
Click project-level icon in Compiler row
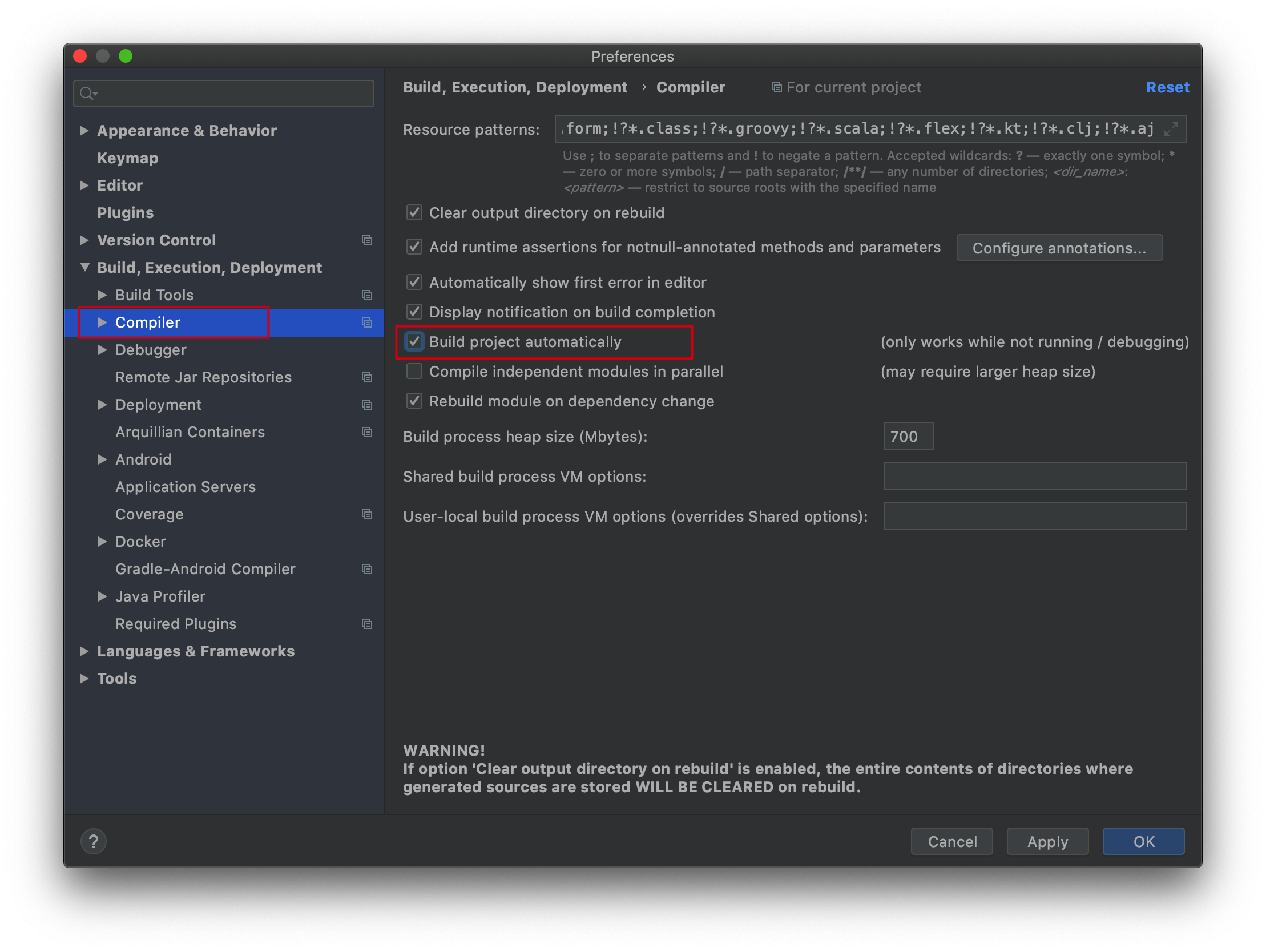[367, 323]
